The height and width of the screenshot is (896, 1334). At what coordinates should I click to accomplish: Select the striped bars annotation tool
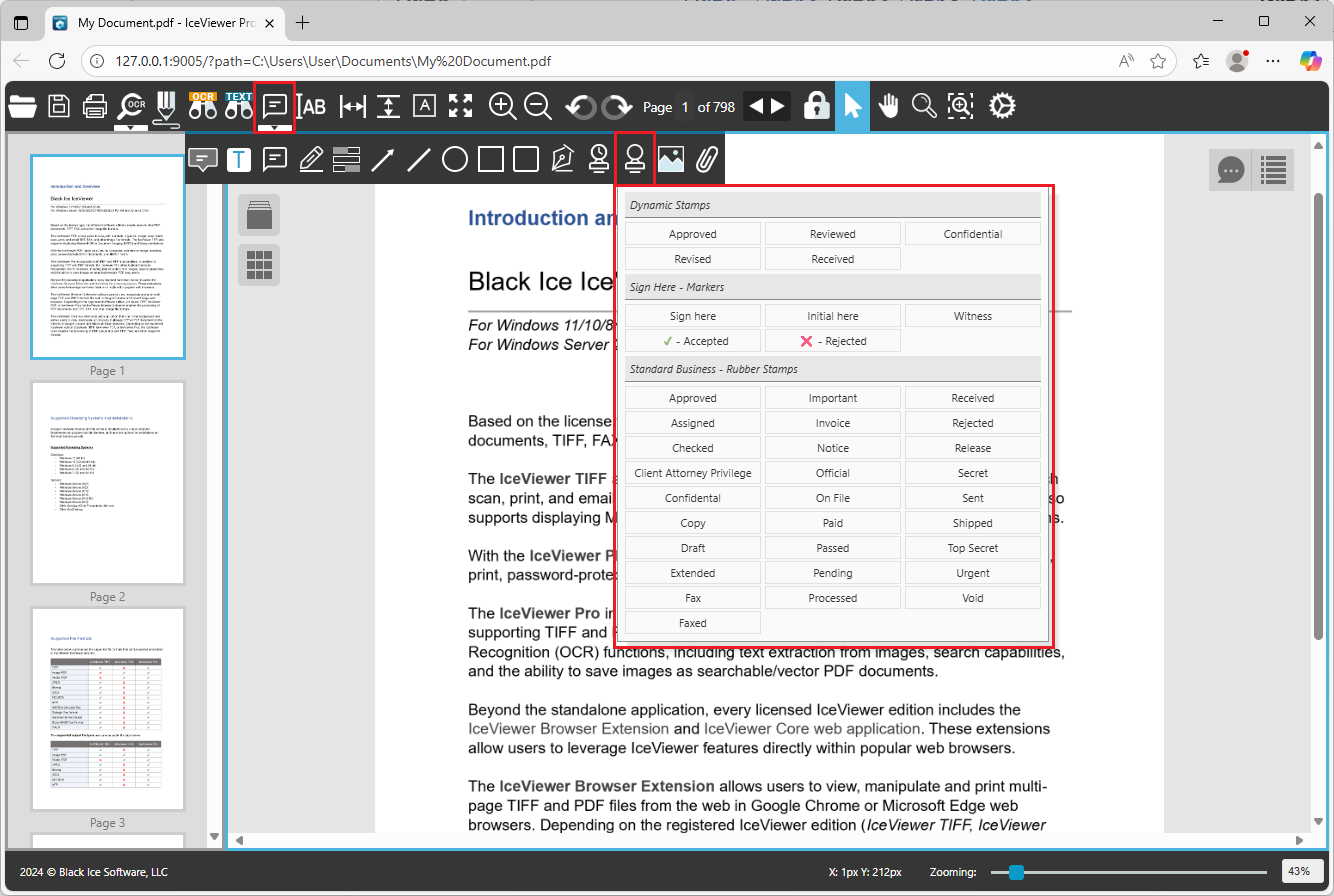[x=347, y=159]
